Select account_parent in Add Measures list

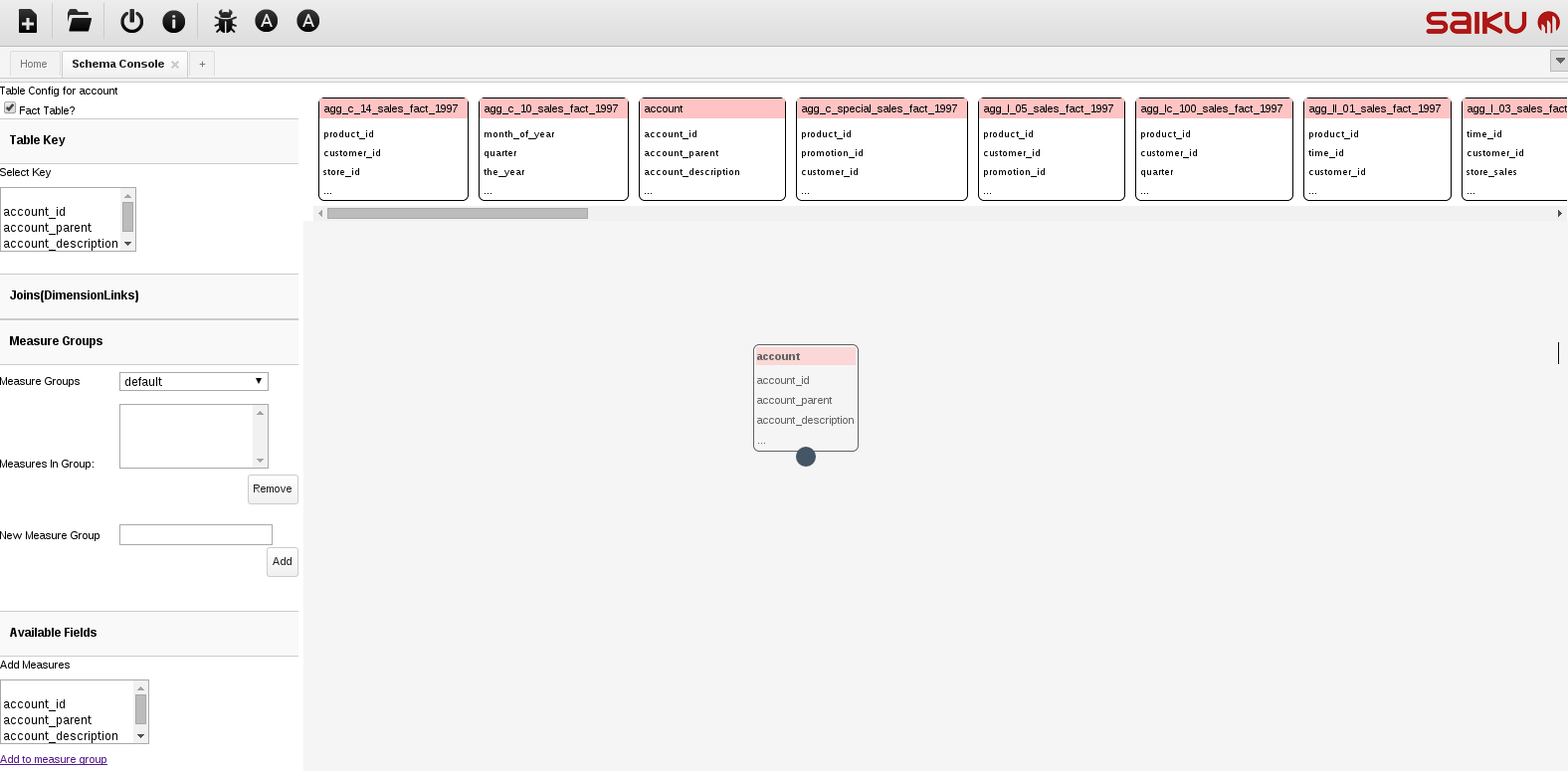pyautogui.click(x=48, y=720)
